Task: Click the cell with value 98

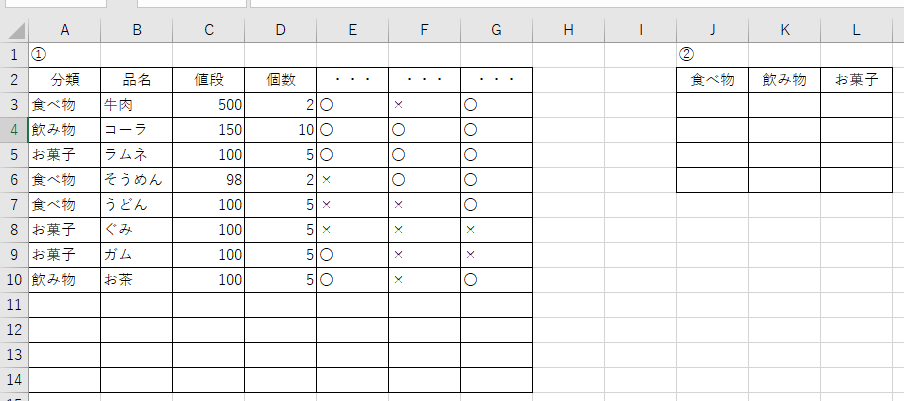Action: [x=208, y=179]
